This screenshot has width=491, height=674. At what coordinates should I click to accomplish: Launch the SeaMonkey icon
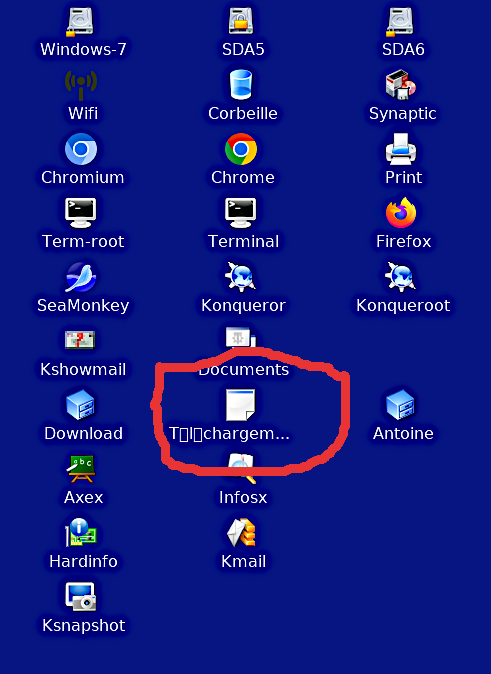tap(80, 277)
